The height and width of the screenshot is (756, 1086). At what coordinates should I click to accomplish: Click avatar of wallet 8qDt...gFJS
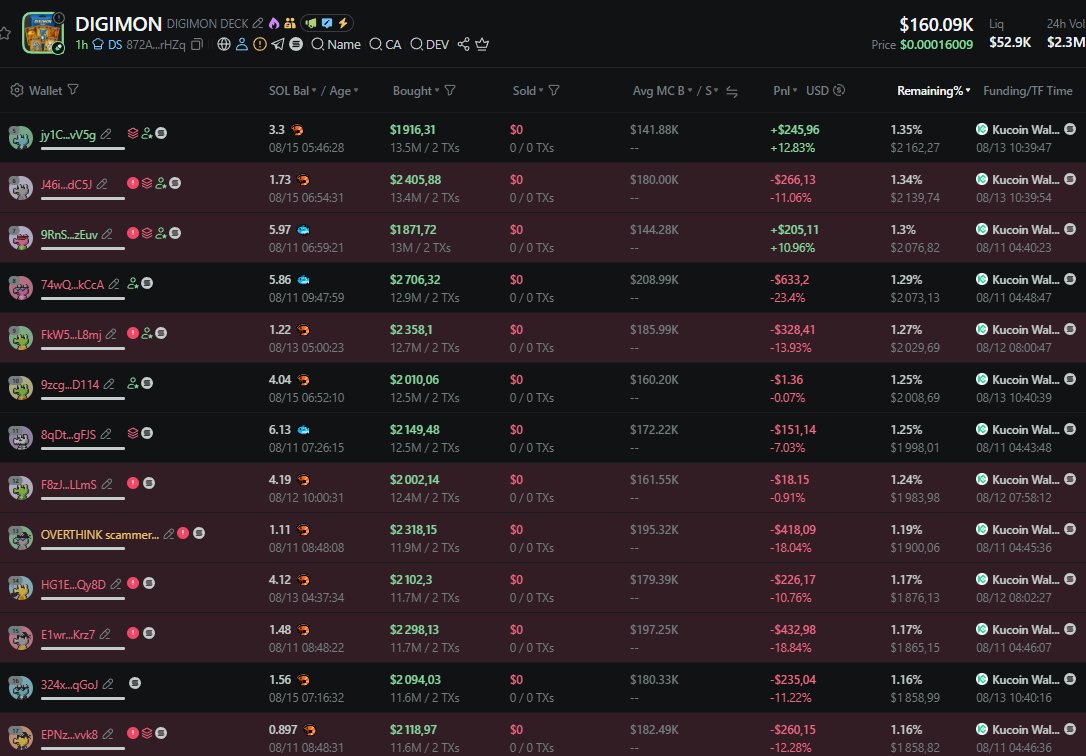point(21,437)
